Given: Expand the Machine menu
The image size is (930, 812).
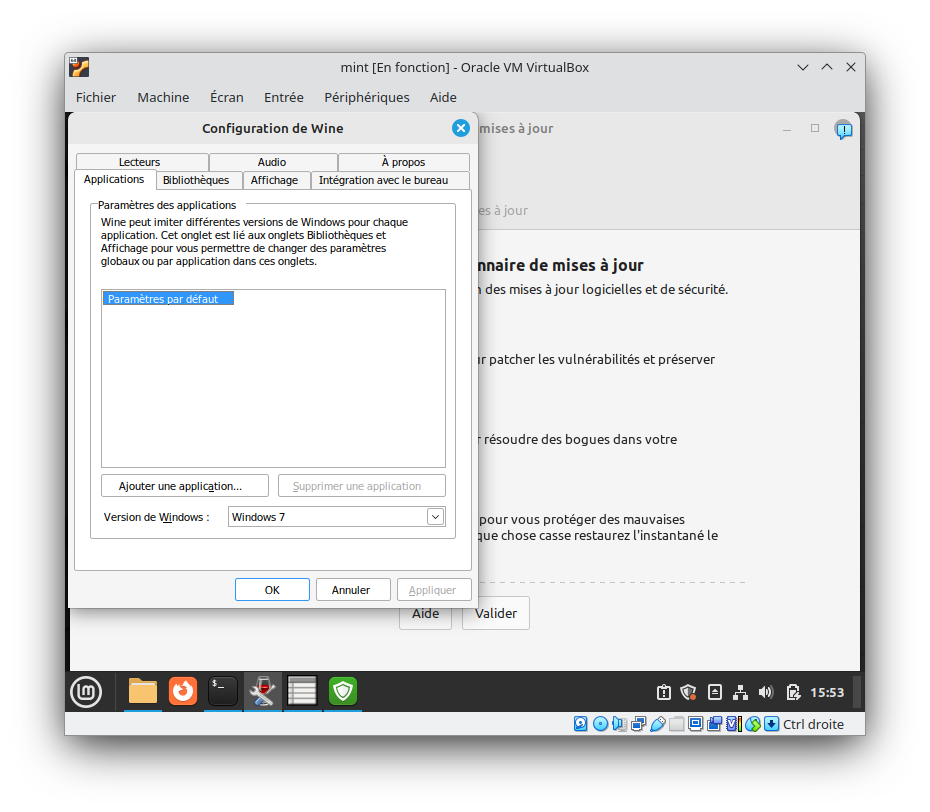Looking at the screenshot, I should click(163, 97).
